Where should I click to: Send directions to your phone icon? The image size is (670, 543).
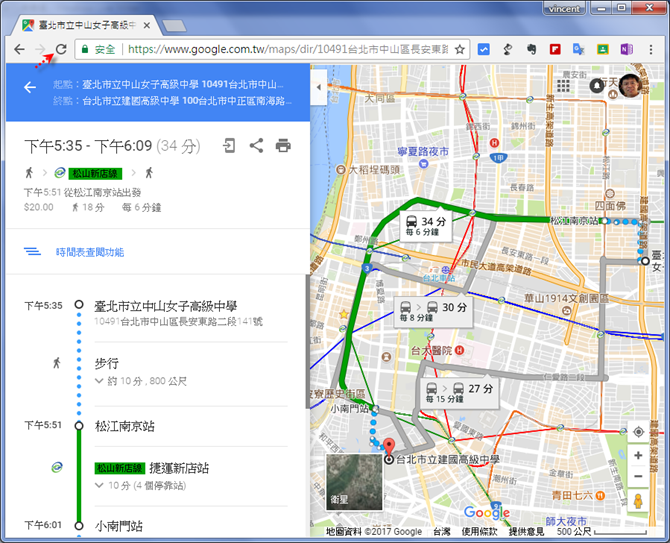(229, 146)
